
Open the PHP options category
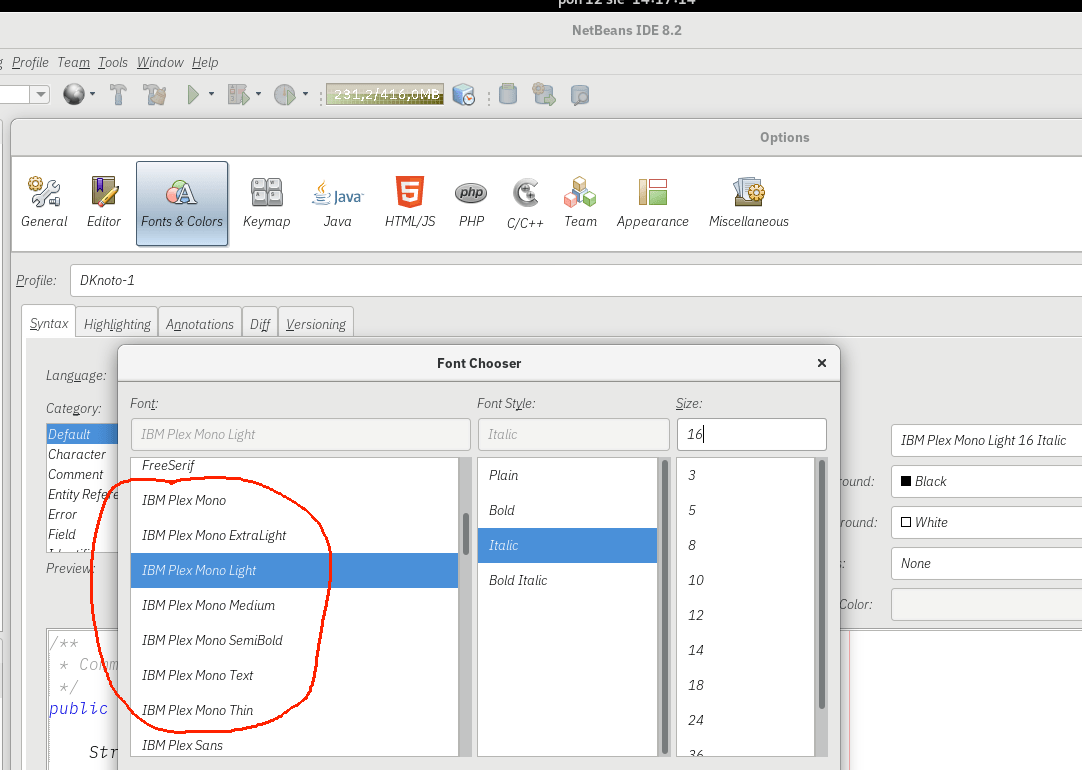point(471,203)
